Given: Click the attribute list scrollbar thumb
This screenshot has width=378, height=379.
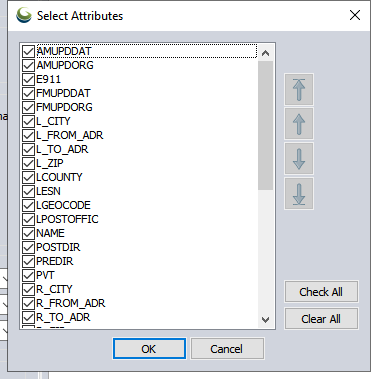Looking at the screenshot, I should [x=266, y=125].
